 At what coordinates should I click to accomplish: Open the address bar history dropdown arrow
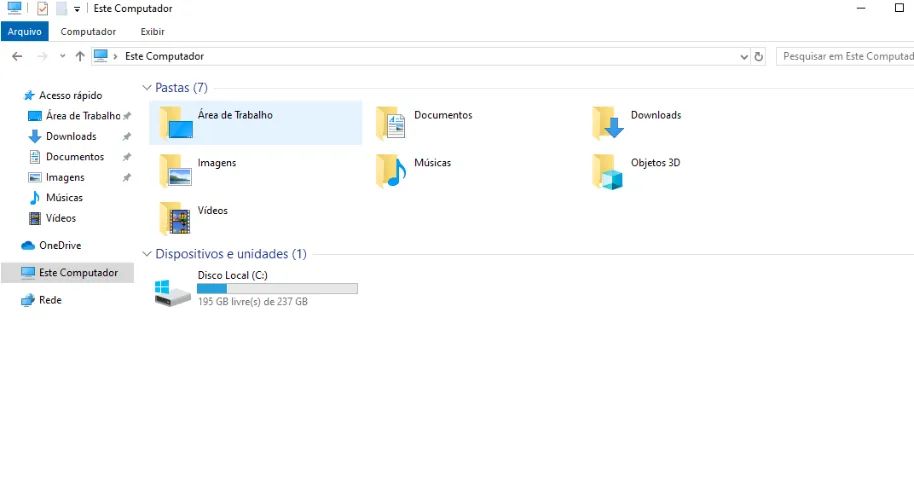pyautogui.click(x=743, y=57)
